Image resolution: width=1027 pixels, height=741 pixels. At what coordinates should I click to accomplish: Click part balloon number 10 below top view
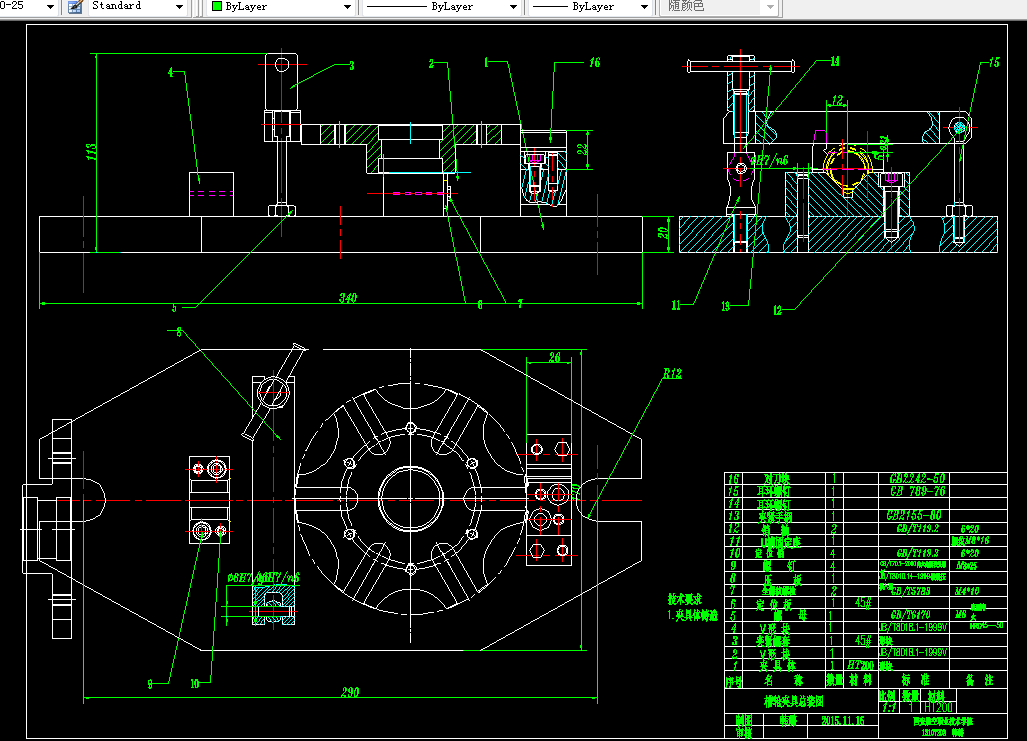(x=195, y=684)
